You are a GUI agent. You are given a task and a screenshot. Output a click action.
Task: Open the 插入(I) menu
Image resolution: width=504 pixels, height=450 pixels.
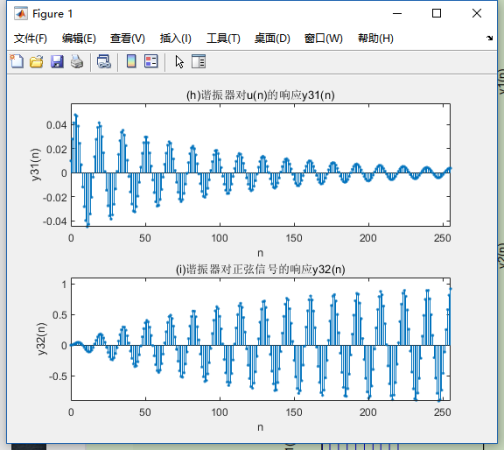pos(176,38)
